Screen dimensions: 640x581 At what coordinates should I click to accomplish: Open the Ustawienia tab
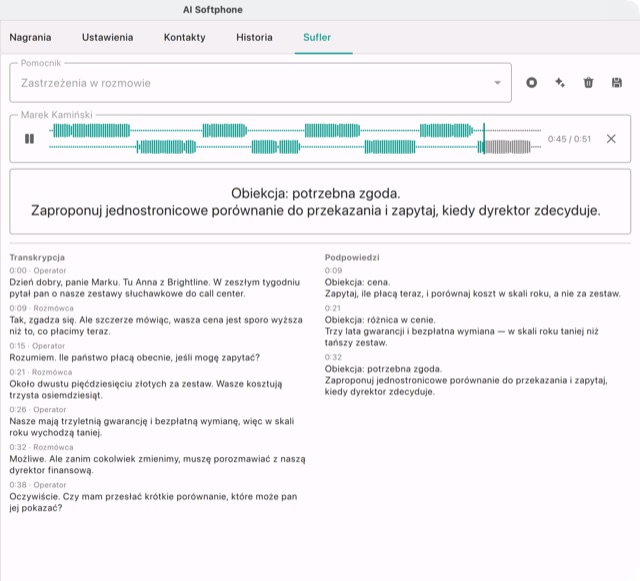107,37
